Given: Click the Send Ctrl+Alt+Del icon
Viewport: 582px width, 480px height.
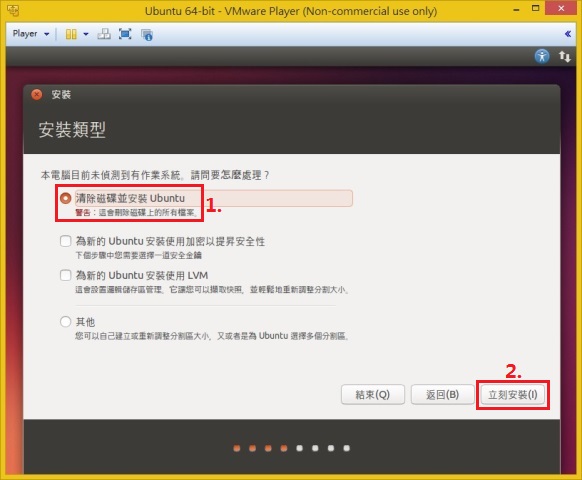Looking at the screenshot, I should (104, 34).
